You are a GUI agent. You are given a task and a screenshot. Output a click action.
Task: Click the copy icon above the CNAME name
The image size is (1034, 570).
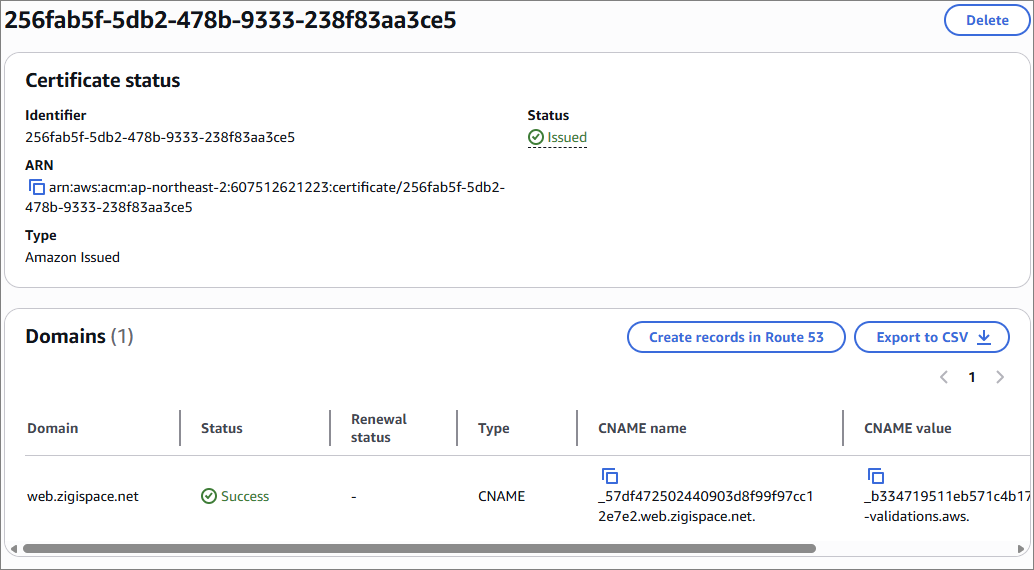(609, 476)
